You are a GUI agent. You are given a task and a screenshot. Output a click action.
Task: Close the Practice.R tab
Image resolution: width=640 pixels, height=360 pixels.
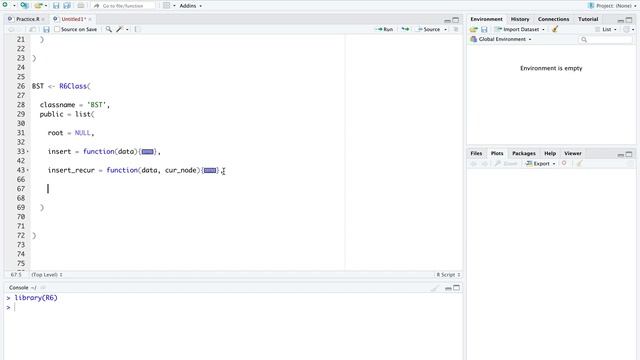(43, 19)
